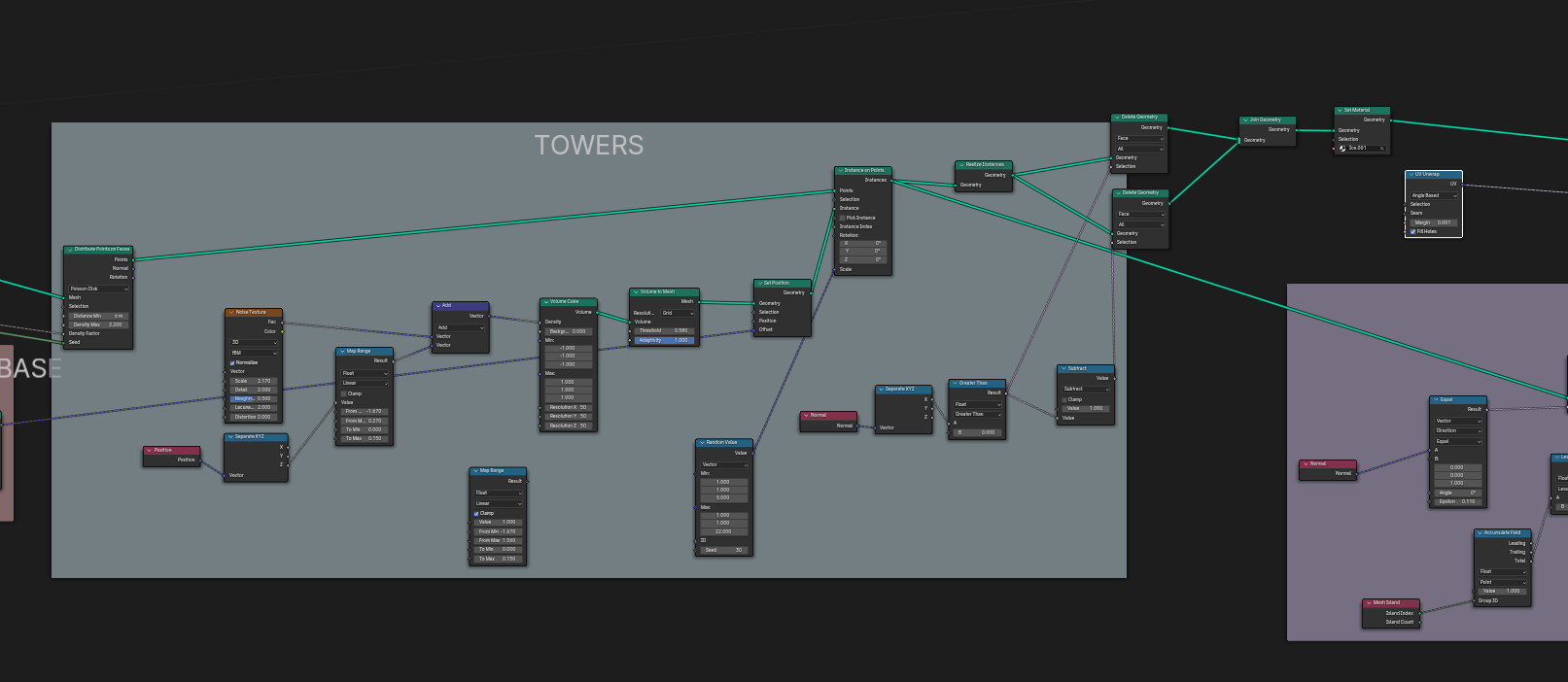Click the Distance Min field
This screenshot has height=682, width=1568.
(x=98, y=316)
